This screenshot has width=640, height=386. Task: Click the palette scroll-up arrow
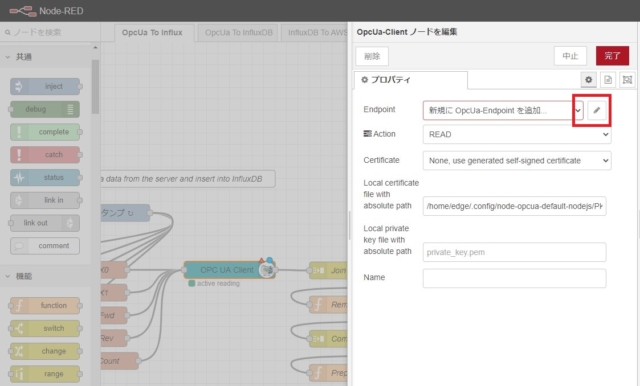[x=95, y=48]
